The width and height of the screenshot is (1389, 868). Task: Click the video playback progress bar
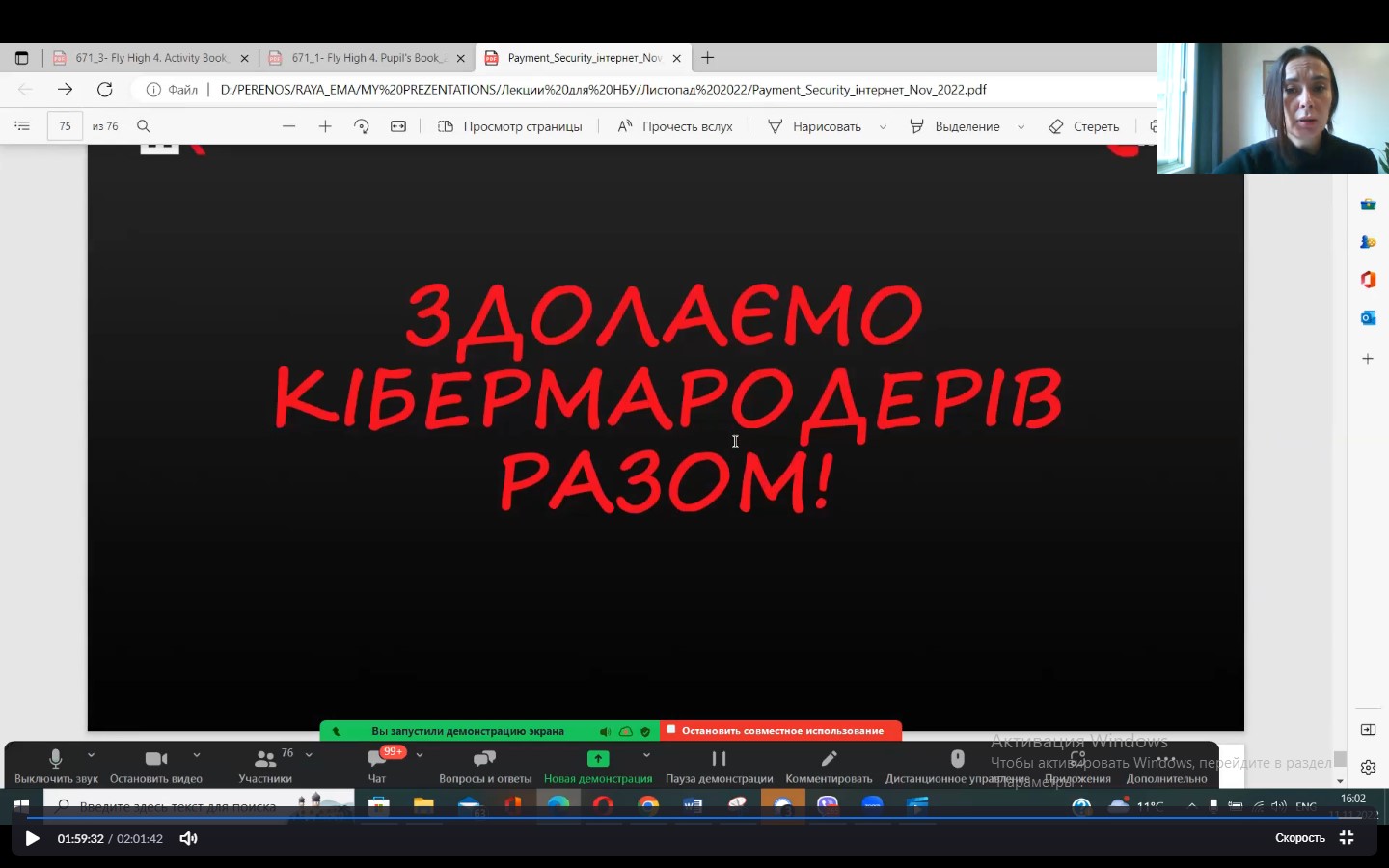tap(675, 818)
